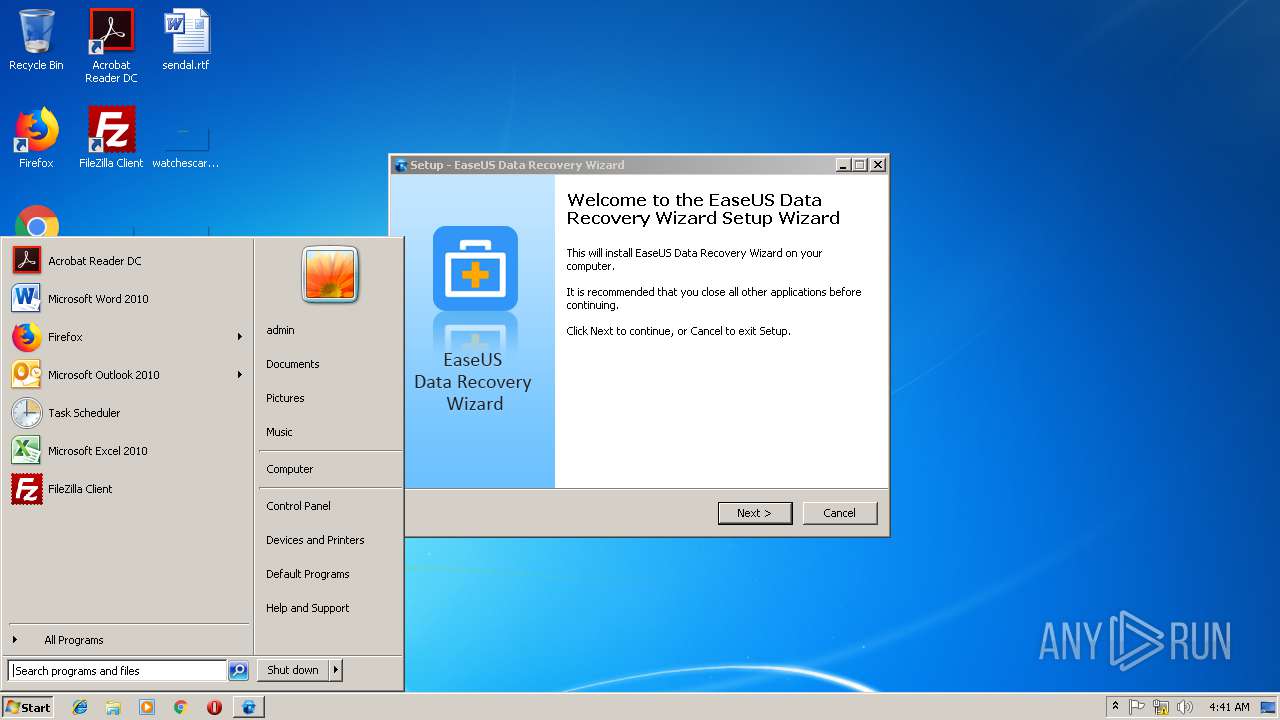Open Default Programs
1280x720 pixels.
(308, 574)
